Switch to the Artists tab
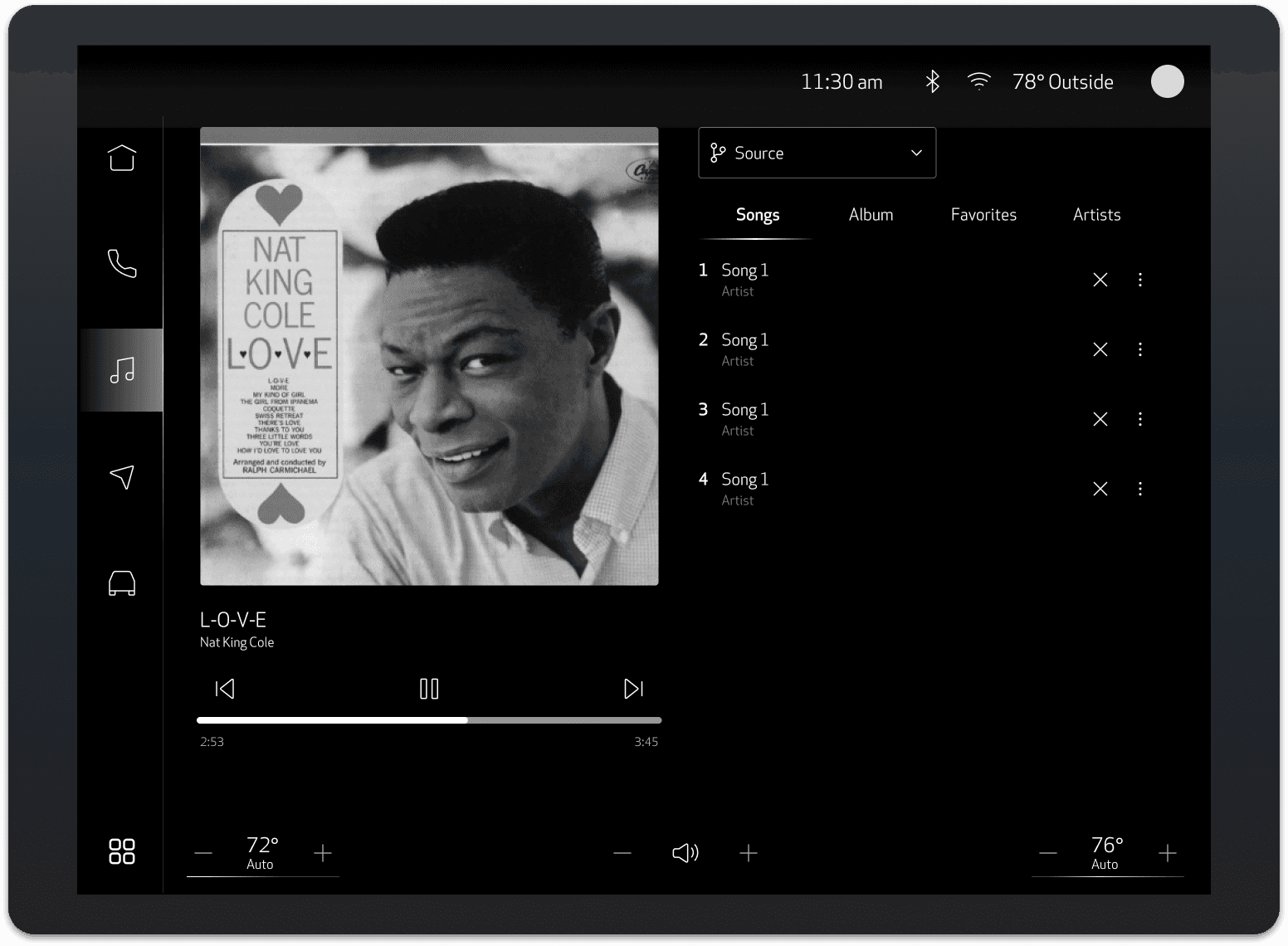 point(1096,215)
